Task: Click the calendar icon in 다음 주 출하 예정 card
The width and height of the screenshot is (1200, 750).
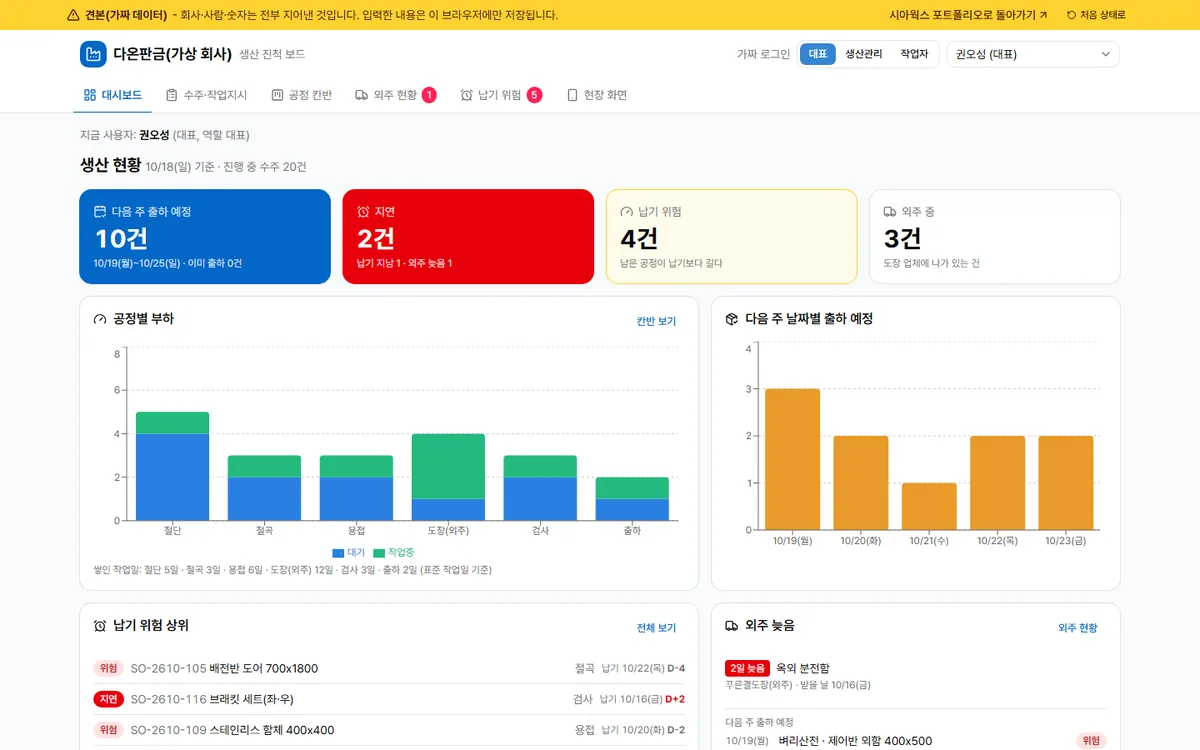Action: (100, 212)
